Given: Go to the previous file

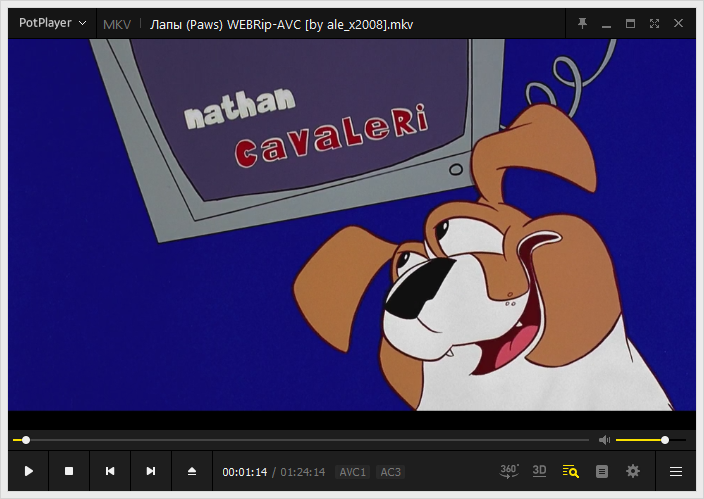Looking at the screenshot, I should tap(110, 471).
